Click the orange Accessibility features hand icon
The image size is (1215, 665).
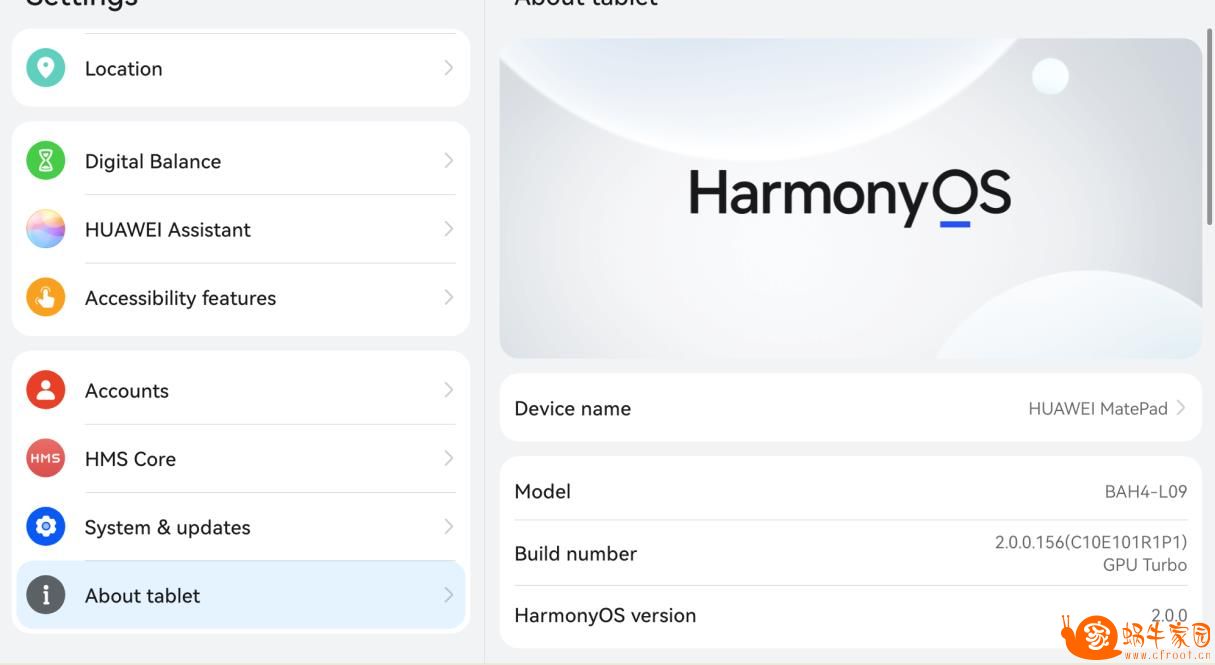coord(45,298)
